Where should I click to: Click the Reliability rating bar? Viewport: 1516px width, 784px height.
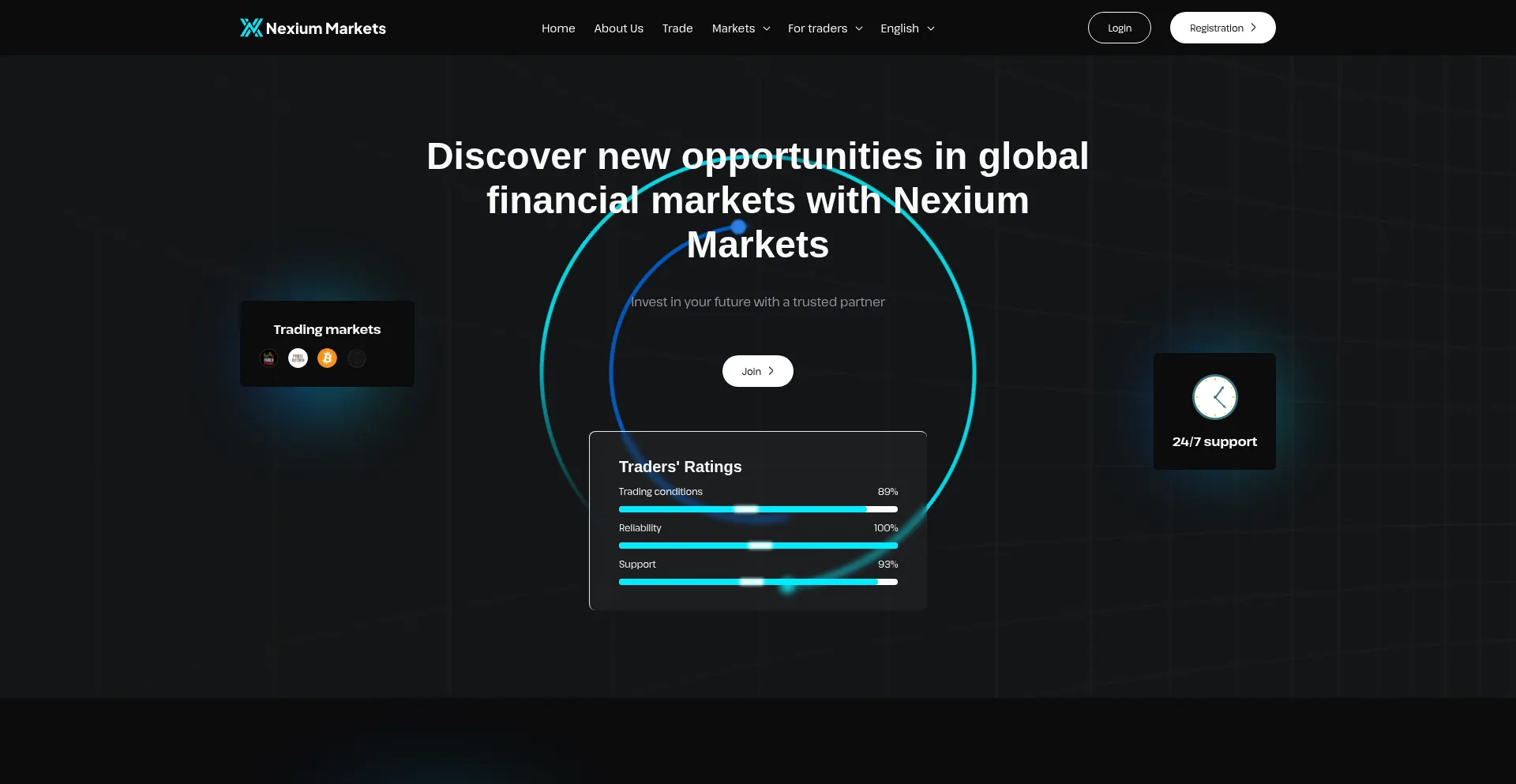tap(757, 546)
